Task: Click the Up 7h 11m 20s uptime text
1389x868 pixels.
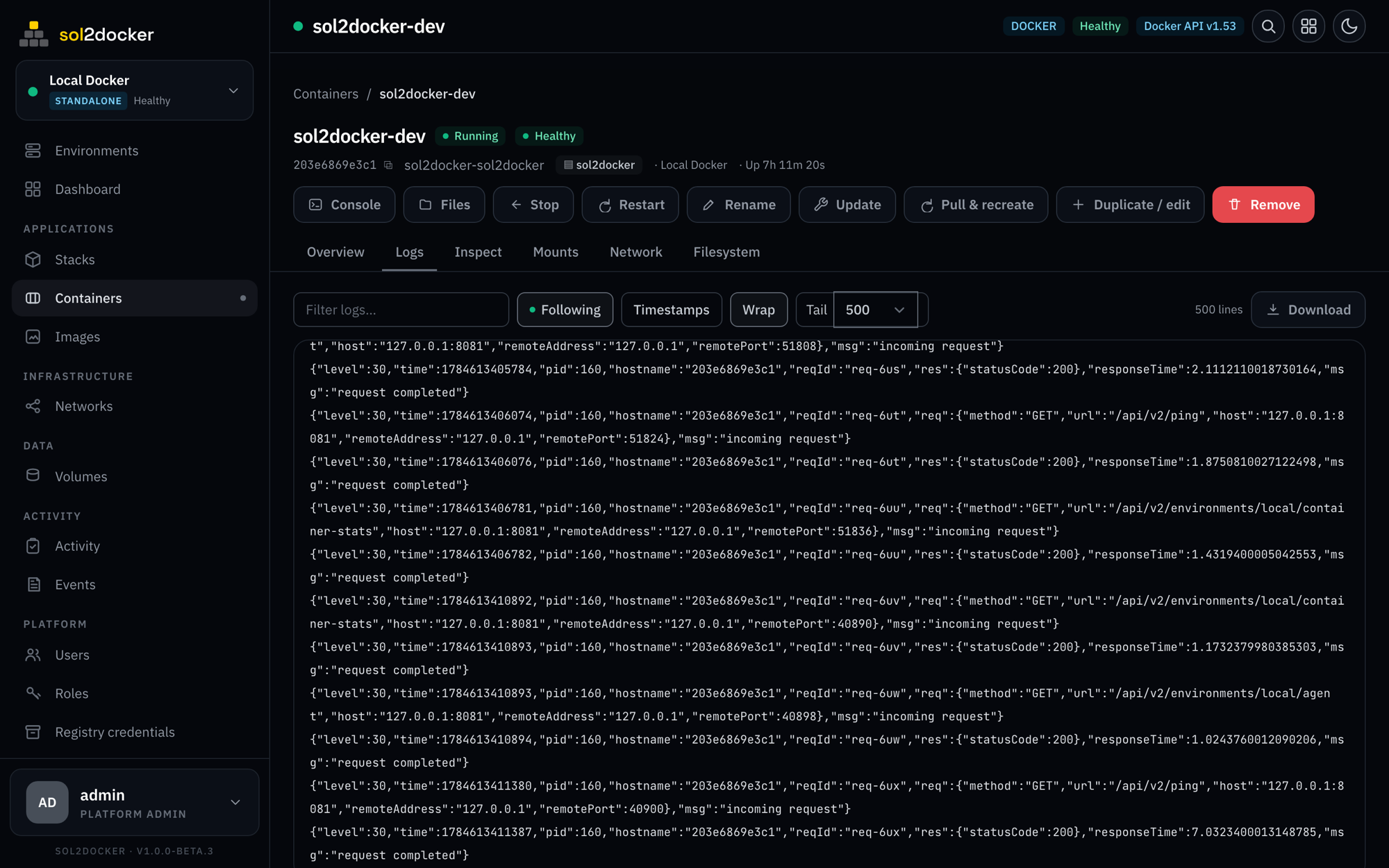Action: pyautogui.click(x=785, y=165)
